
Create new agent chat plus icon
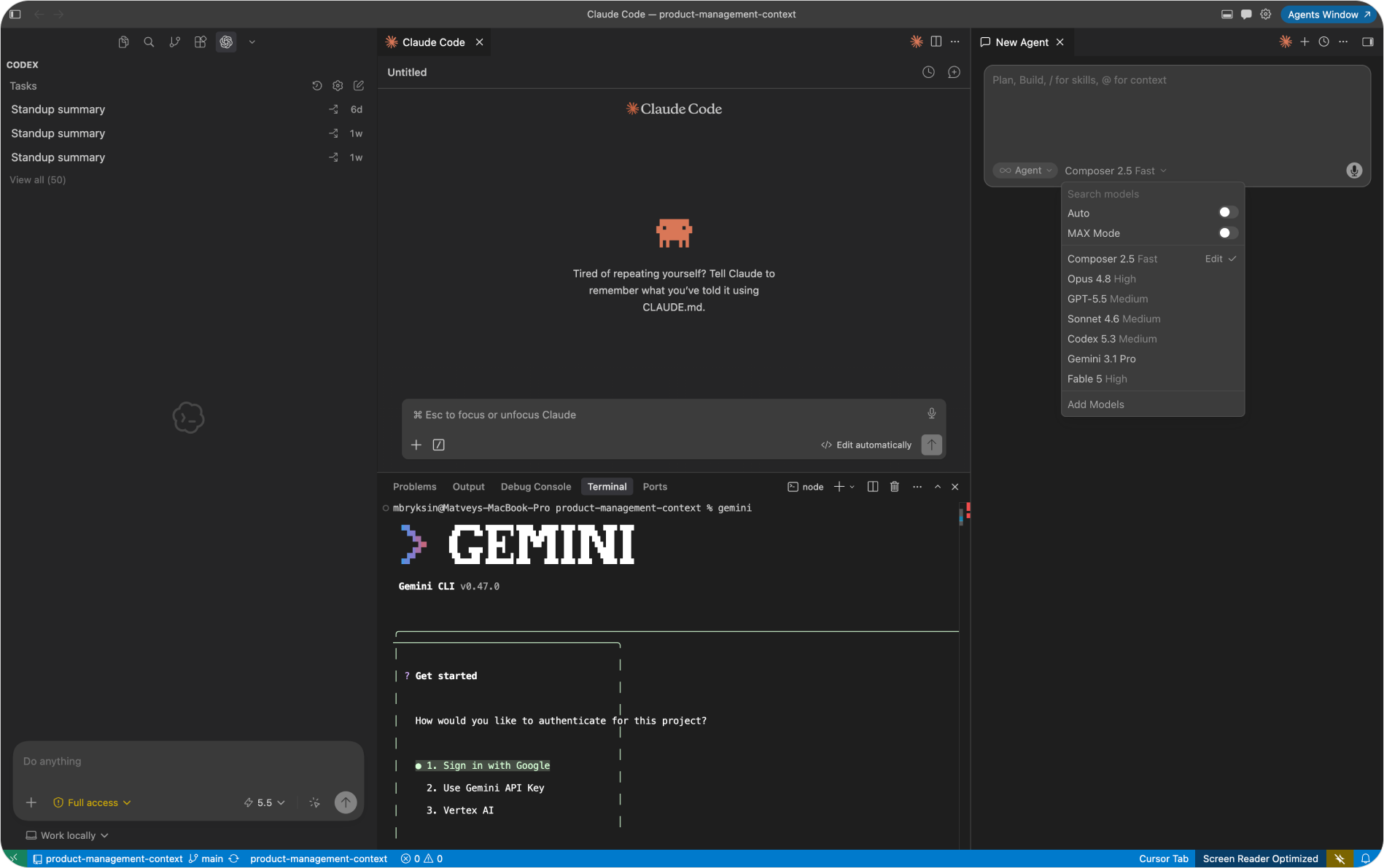point(1305,42)
